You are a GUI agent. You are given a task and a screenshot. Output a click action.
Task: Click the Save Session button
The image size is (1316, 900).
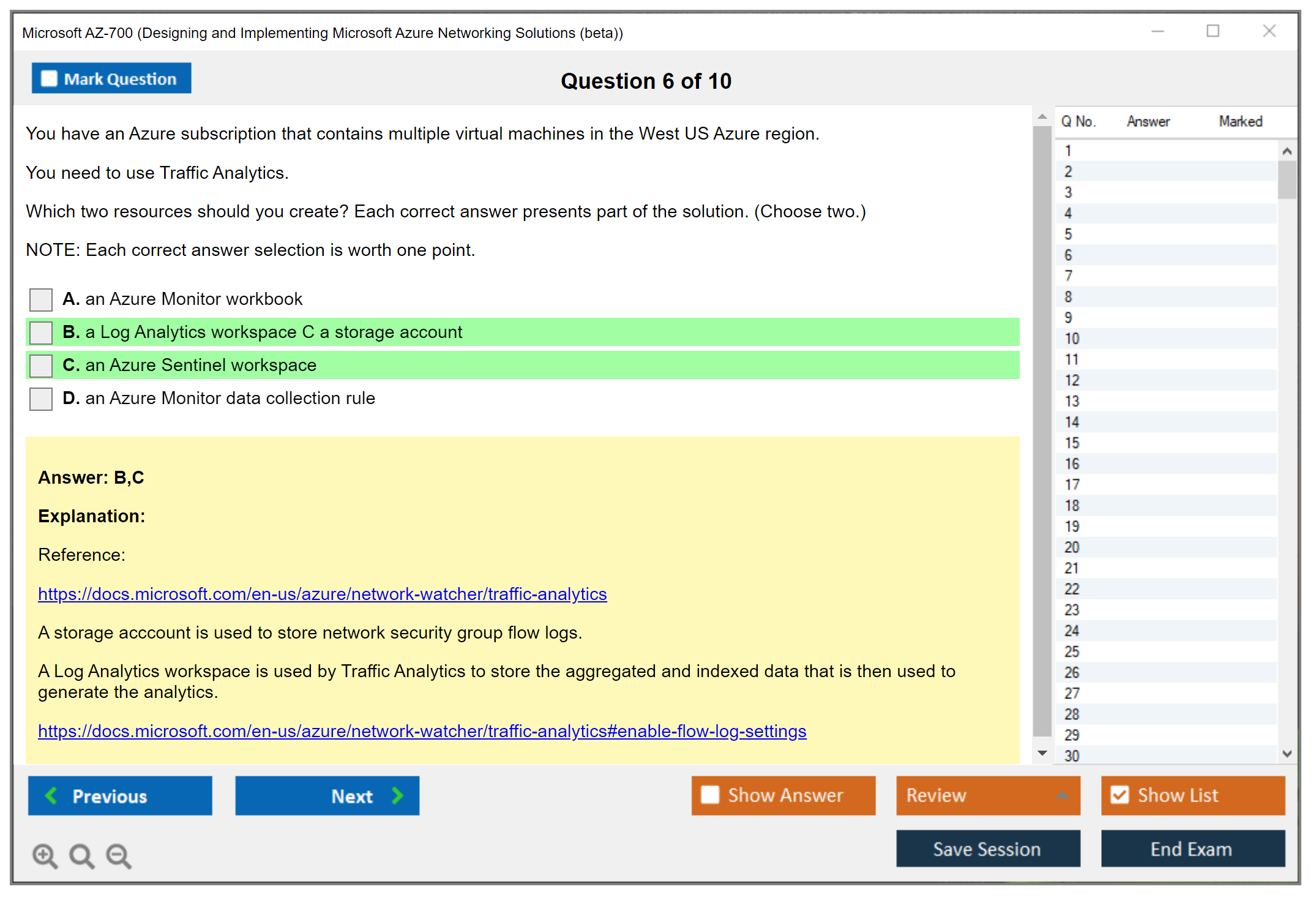pyautogui.click(x=987, y=849)
